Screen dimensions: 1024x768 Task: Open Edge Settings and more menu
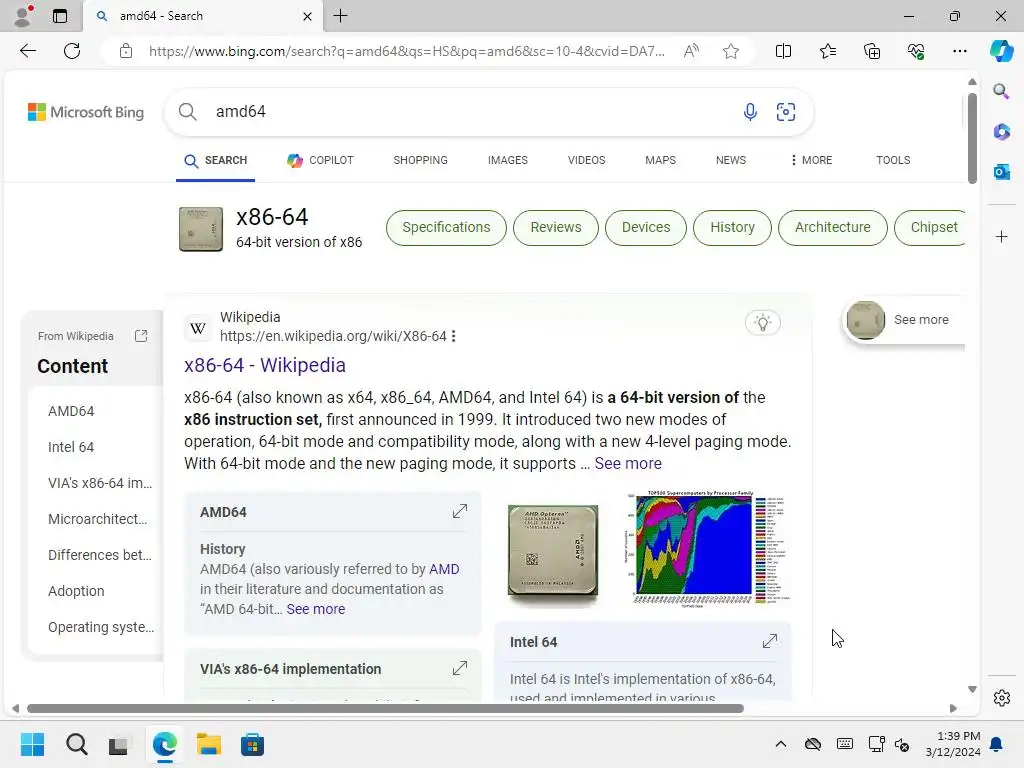click(x=959, y=51)
